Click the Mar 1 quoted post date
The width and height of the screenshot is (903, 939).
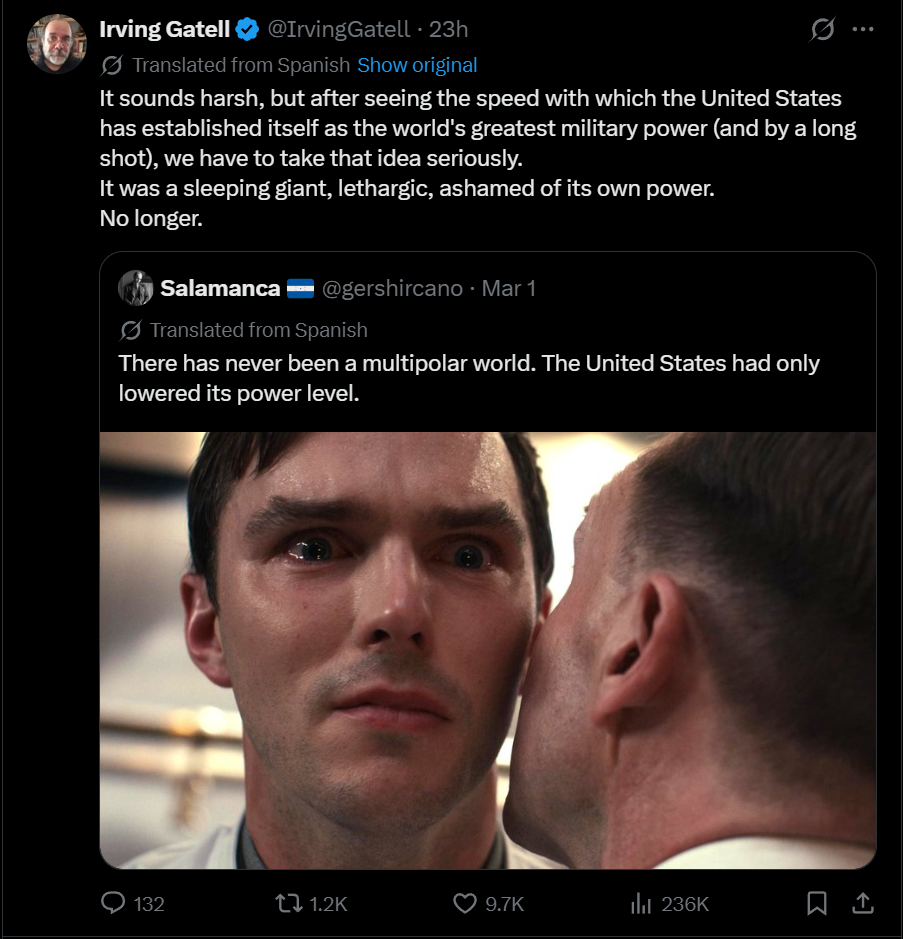point(509,288)
